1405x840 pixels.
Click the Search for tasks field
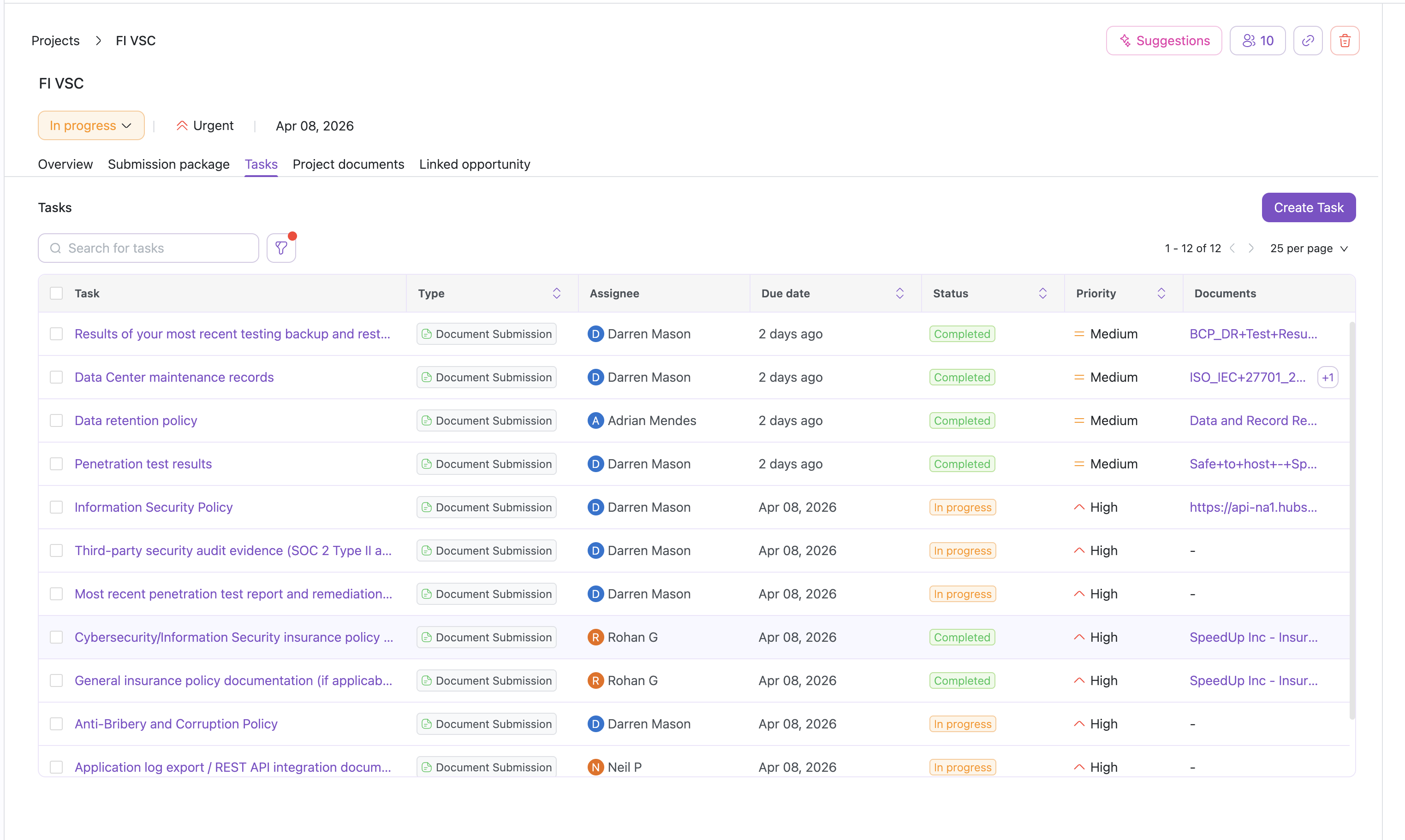149,248
